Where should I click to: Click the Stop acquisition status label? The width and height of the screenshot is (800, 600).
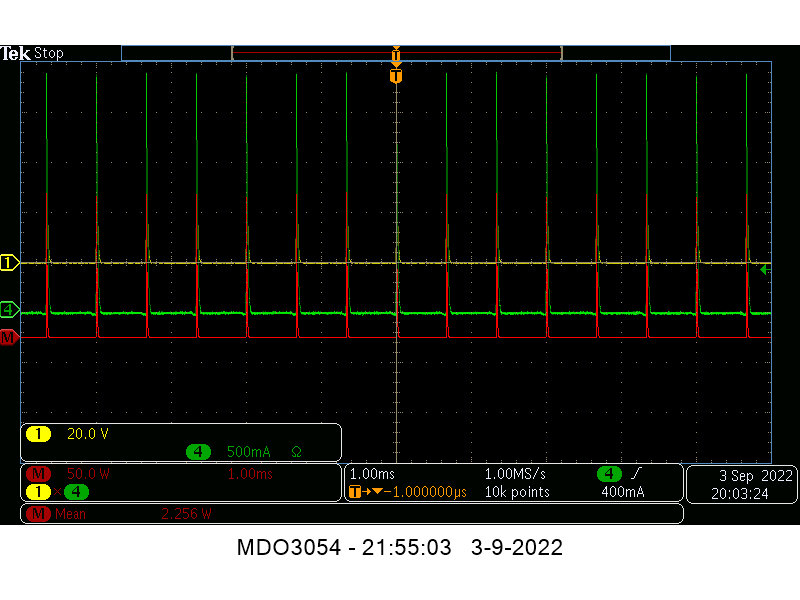click(49, 53)
